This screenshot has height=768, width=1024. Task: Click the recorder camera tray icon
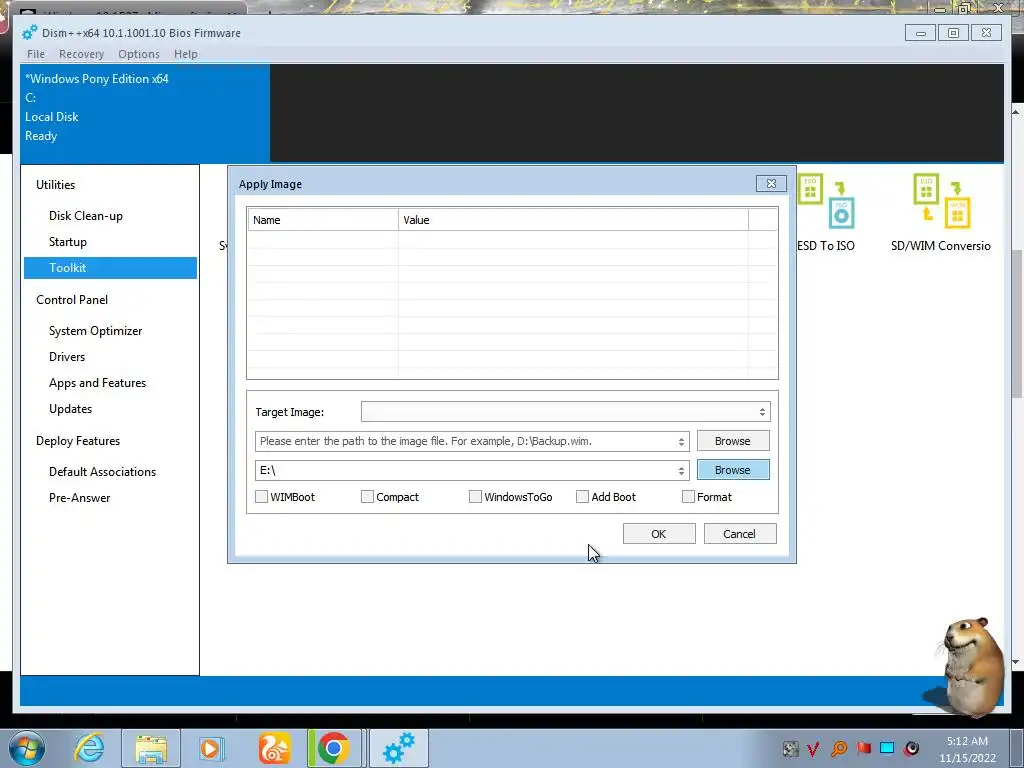(x=912, y=748)
